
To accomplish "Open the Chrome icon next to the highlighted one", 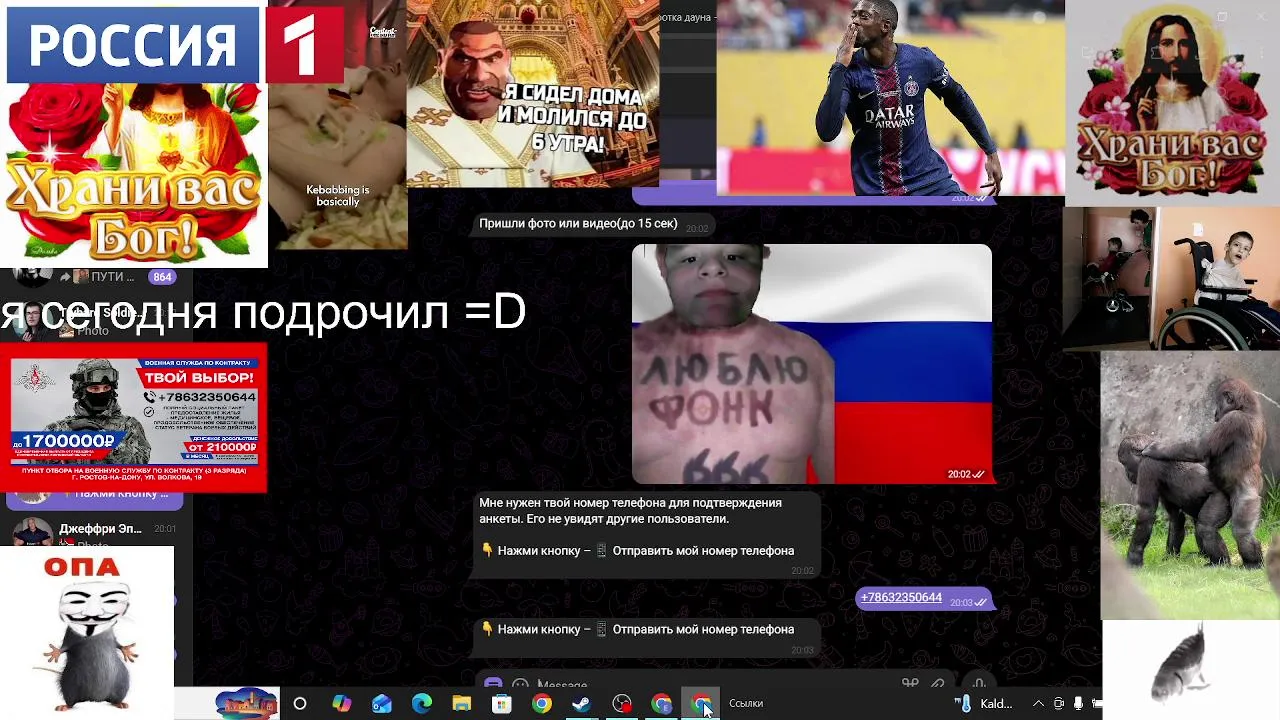I will (x=661, y=704).
